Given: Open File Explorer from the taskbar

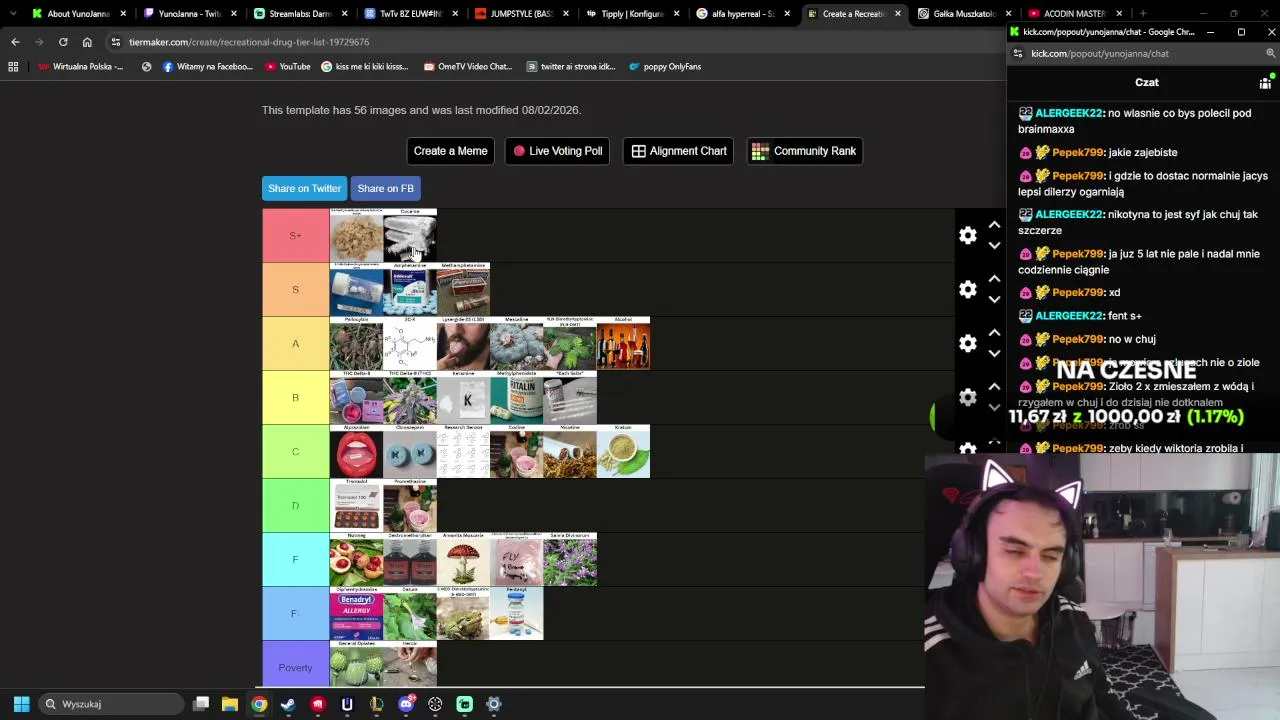Looking at the screenshot, I should [x=230, y=704].
